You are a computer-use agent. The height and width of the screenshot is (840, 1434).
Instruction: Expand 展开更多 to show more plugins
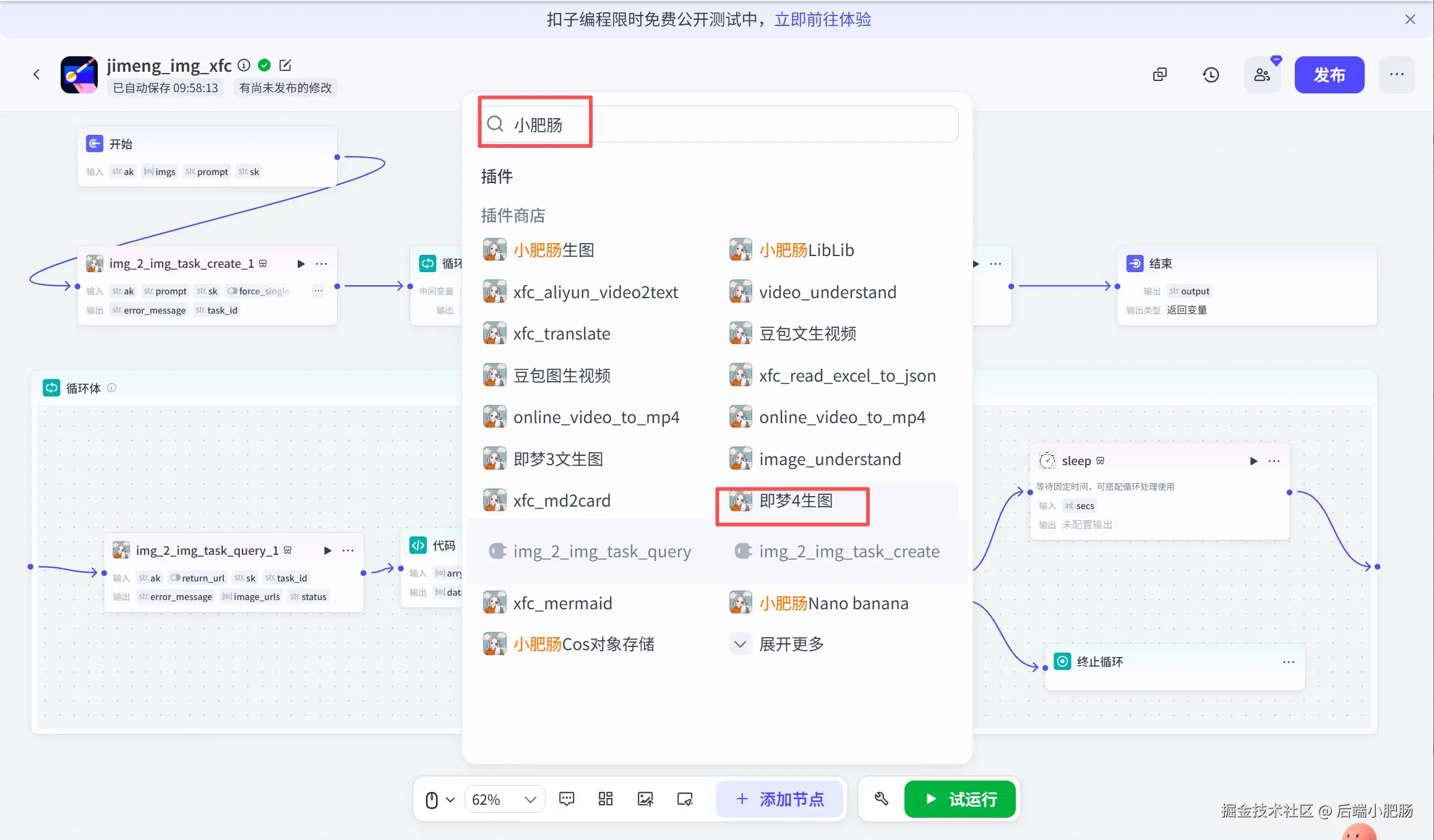click(x=791, y=644)
